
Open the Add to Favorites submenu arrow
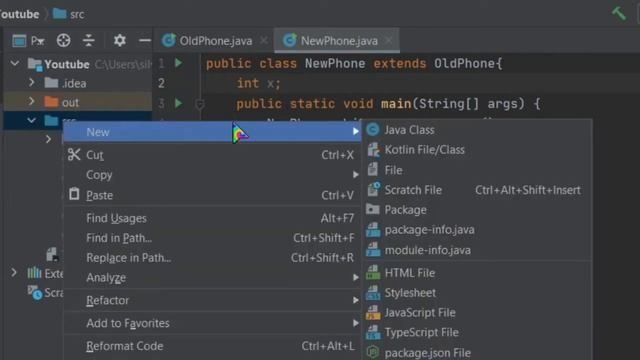(356, 323)
